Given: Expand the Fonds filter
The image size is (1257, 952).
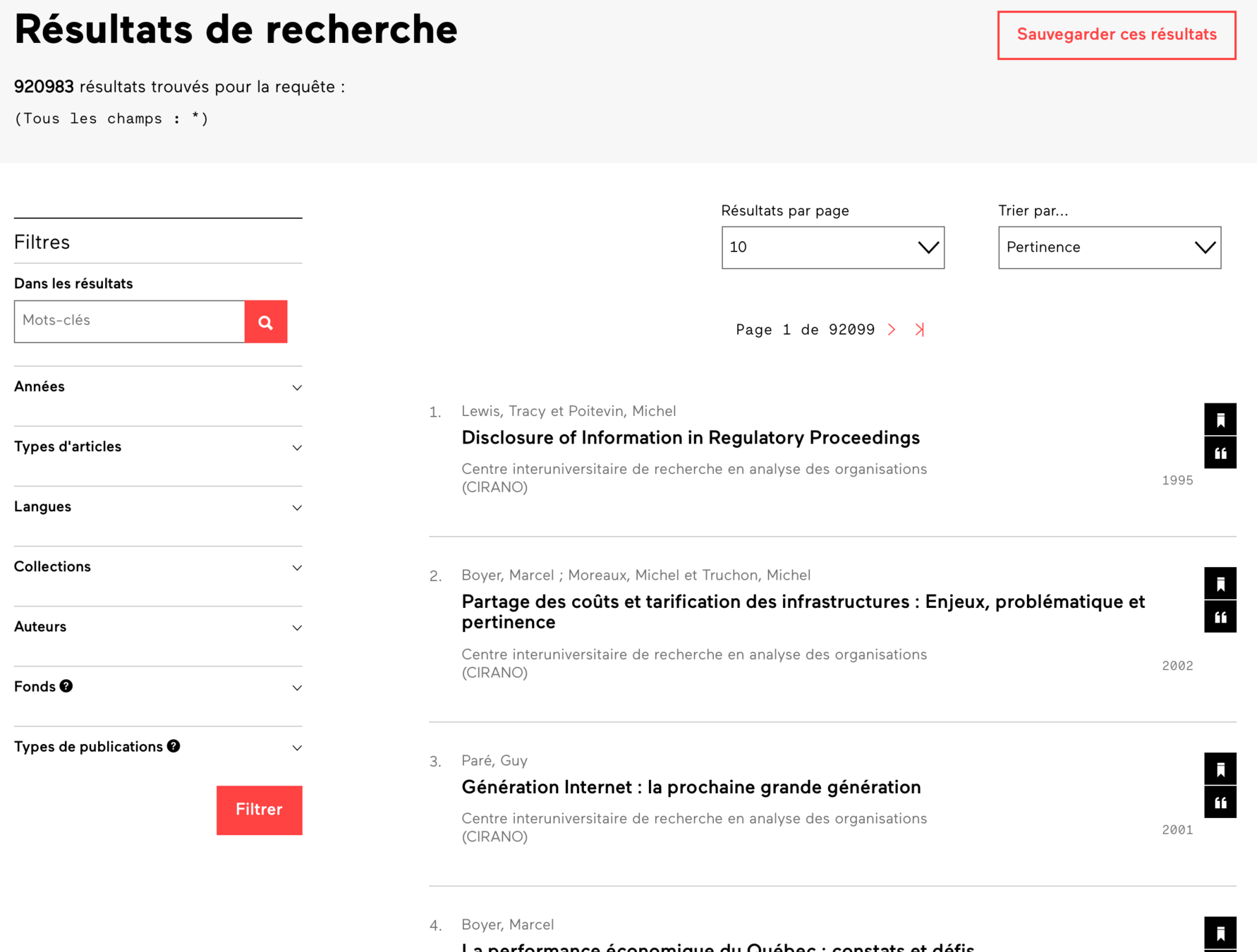Looking at the screenshot, I should (x=158, y=687).
